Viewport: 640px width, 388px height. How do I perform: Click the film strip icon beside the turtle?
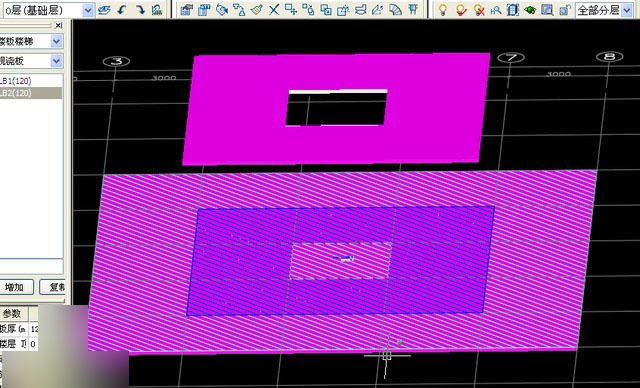(x=513, y=9)
